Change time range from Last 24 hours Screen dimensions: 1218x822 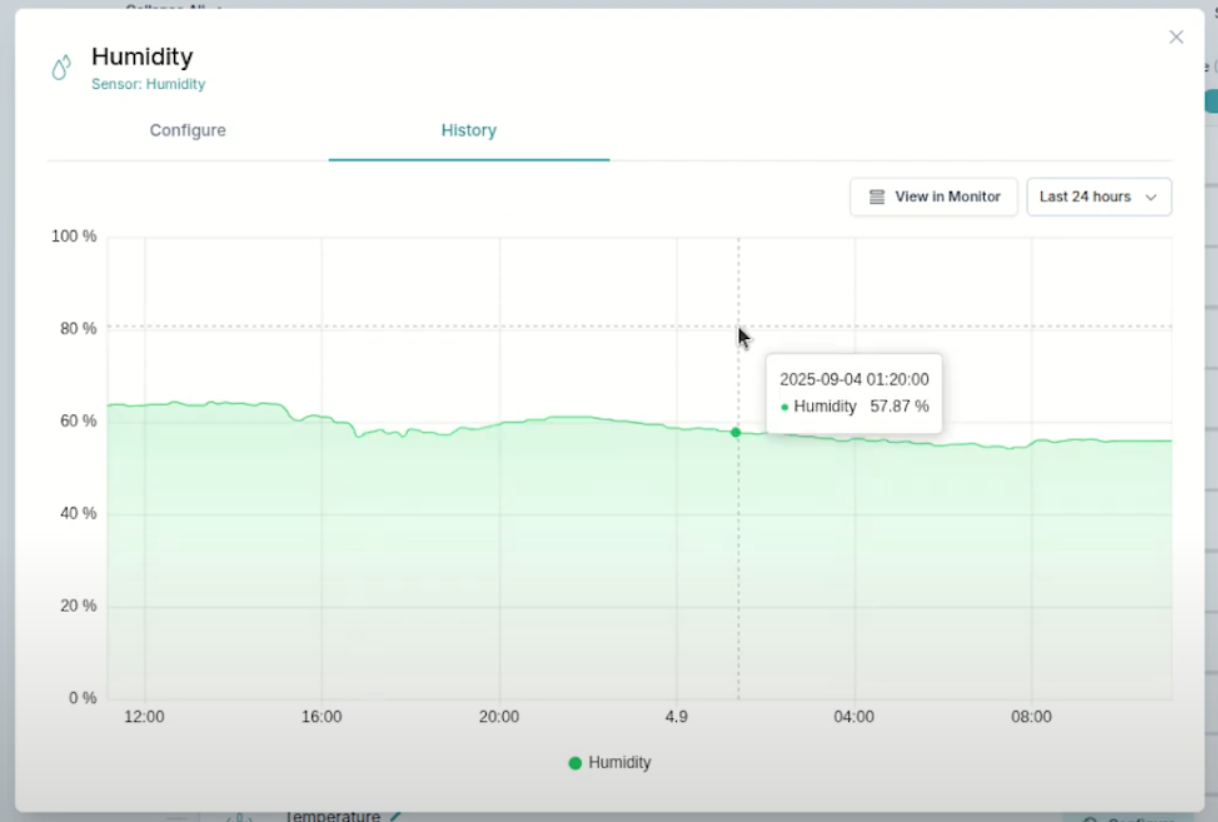(1098, 196)
